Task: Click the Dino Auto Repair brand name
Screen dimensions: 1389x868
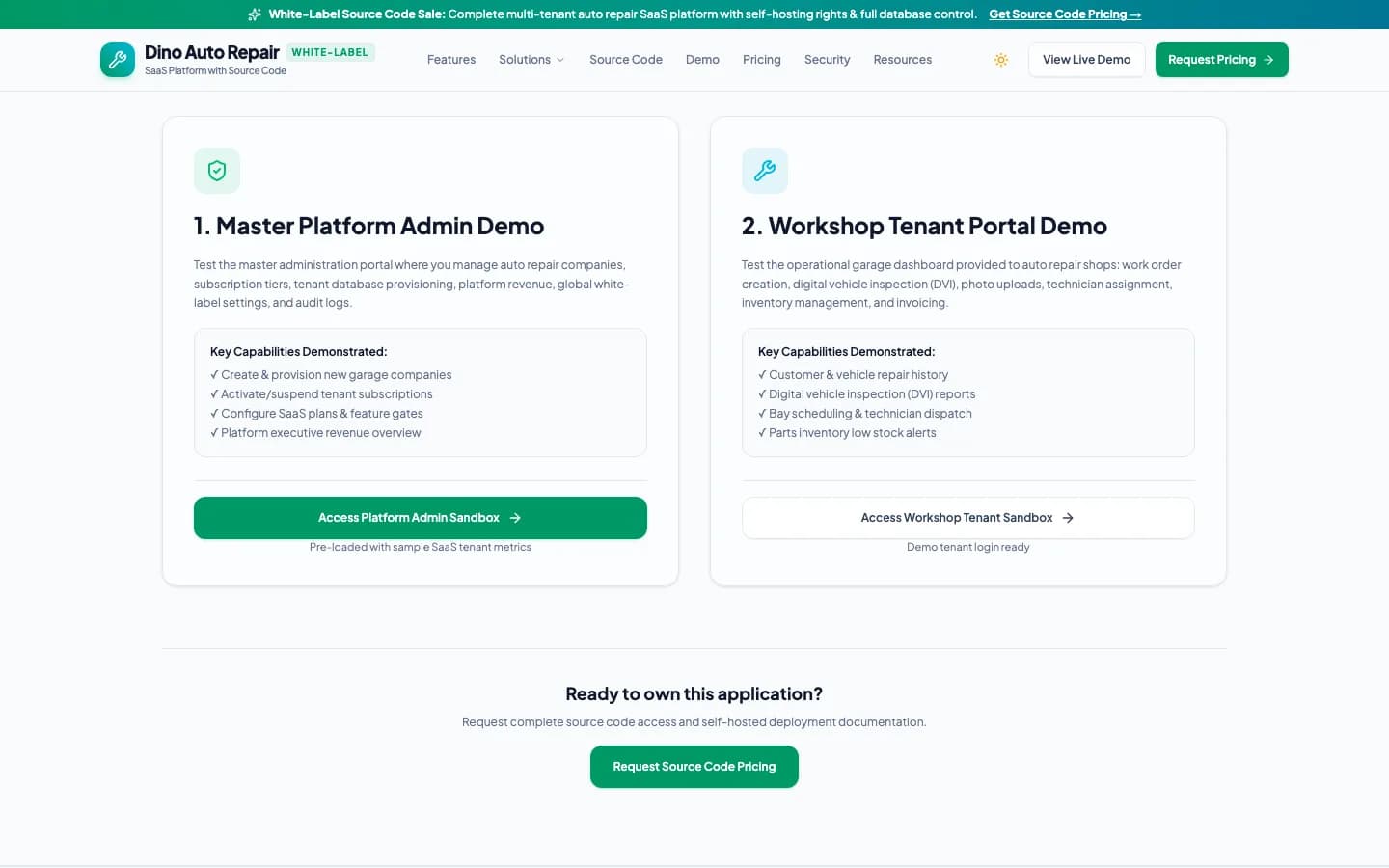Action: 212,52
